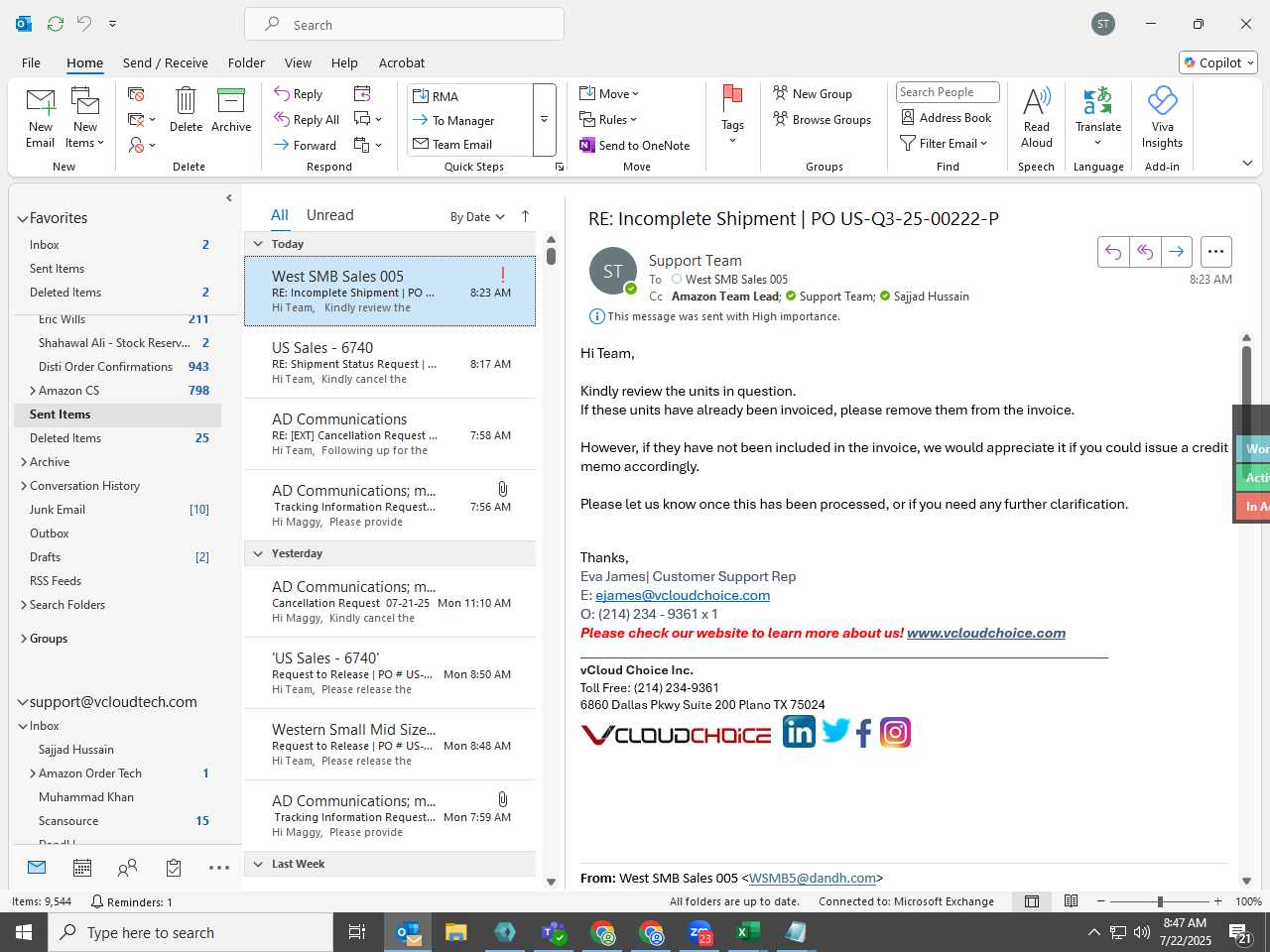Open the Filter Email dropdown

[x=944, y=144]
